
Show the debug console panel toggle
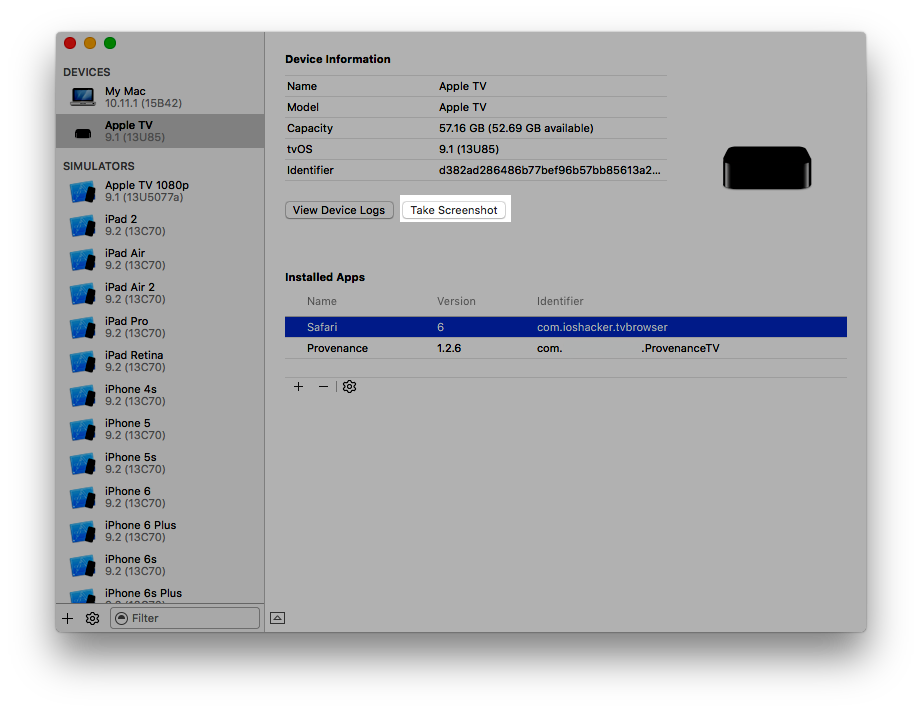tap(278, 618)
